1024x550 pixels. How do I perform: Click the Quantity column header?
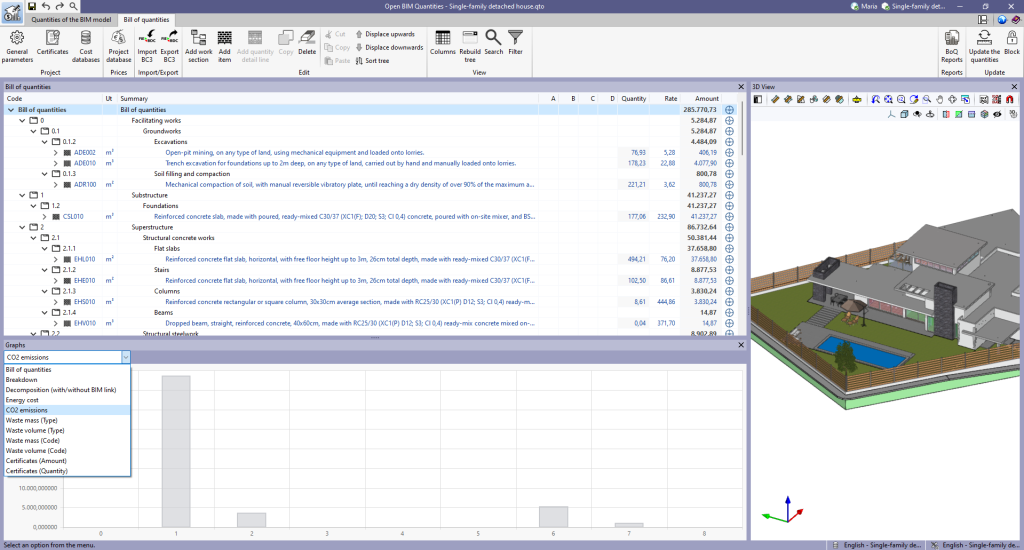coord(633,99)
